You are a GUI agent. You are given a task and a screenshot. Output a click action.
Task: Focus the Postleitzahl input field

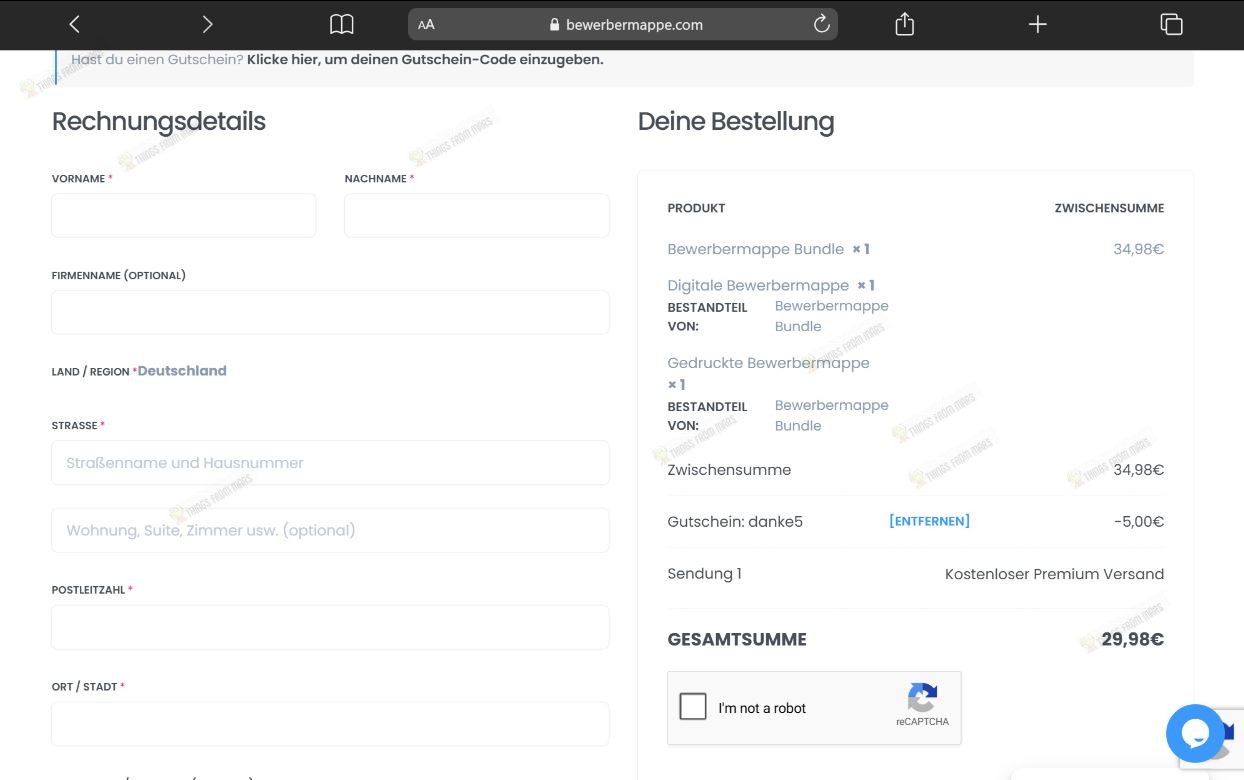(330, 627)
